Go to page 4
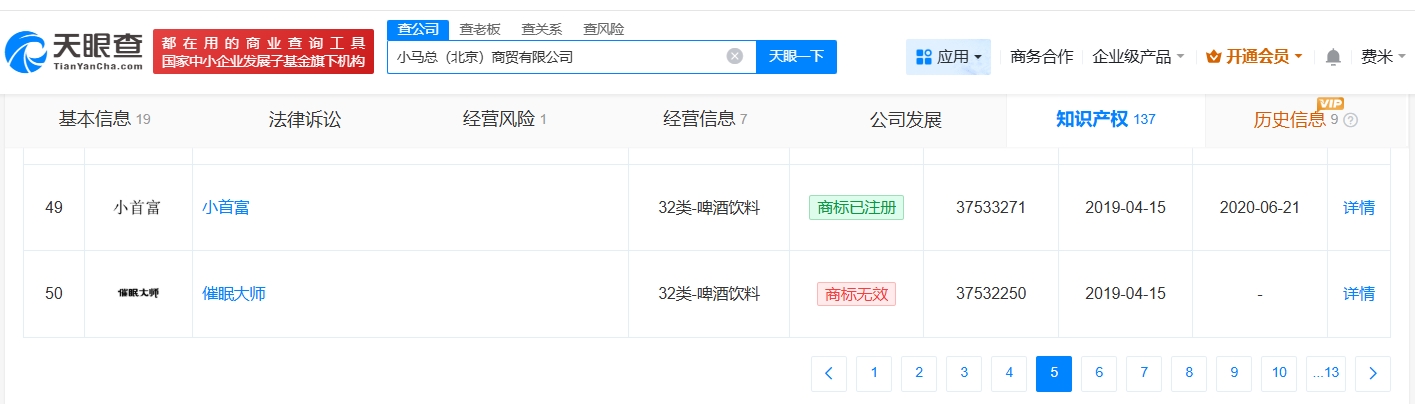This screenshot has height=404, width=1415. tap(1009, 373)
